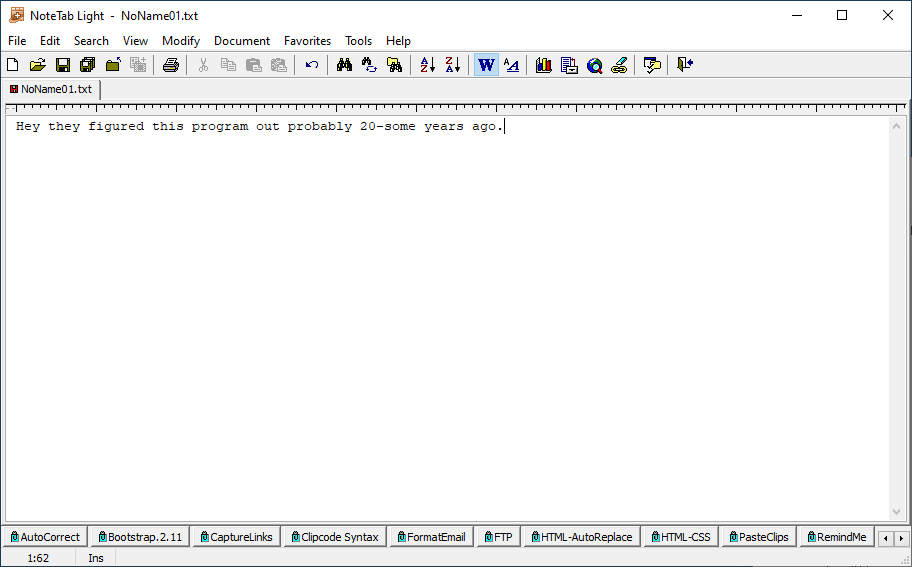This screenshot has width=912, height=567.
Task: Open the FormatEmail library tab
Action: click(x=432, y=537)
